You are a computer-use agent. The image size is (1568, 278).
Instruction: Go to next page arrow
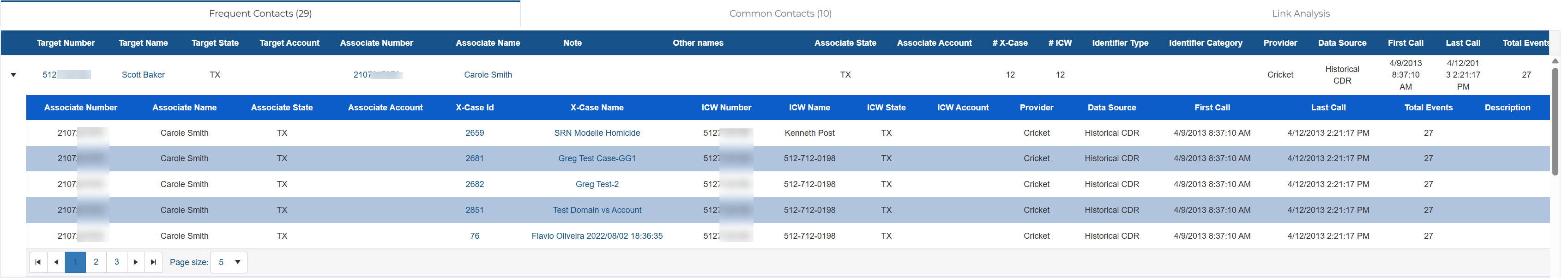coord(136,262)
